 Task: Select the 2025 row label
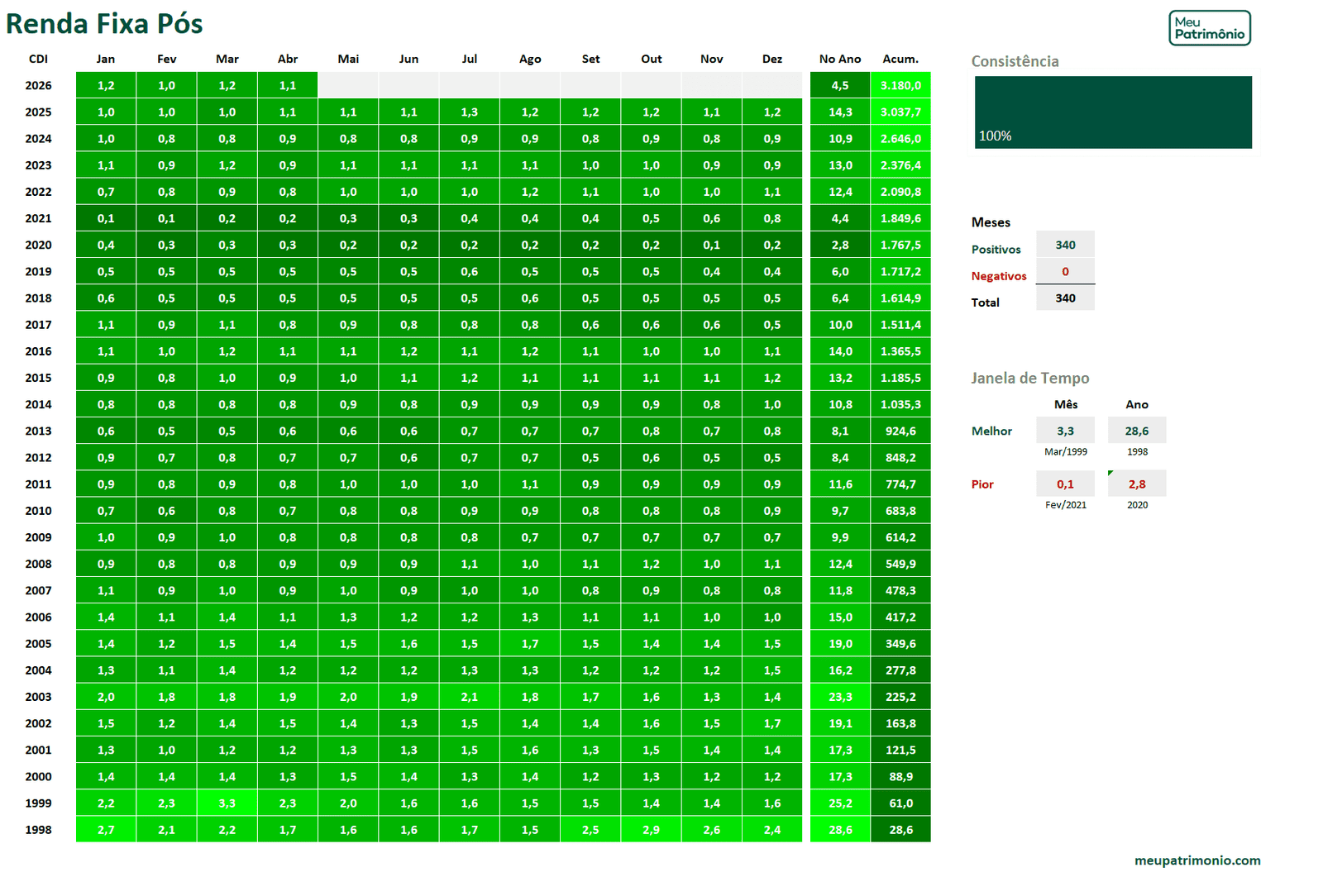[38, 112]
